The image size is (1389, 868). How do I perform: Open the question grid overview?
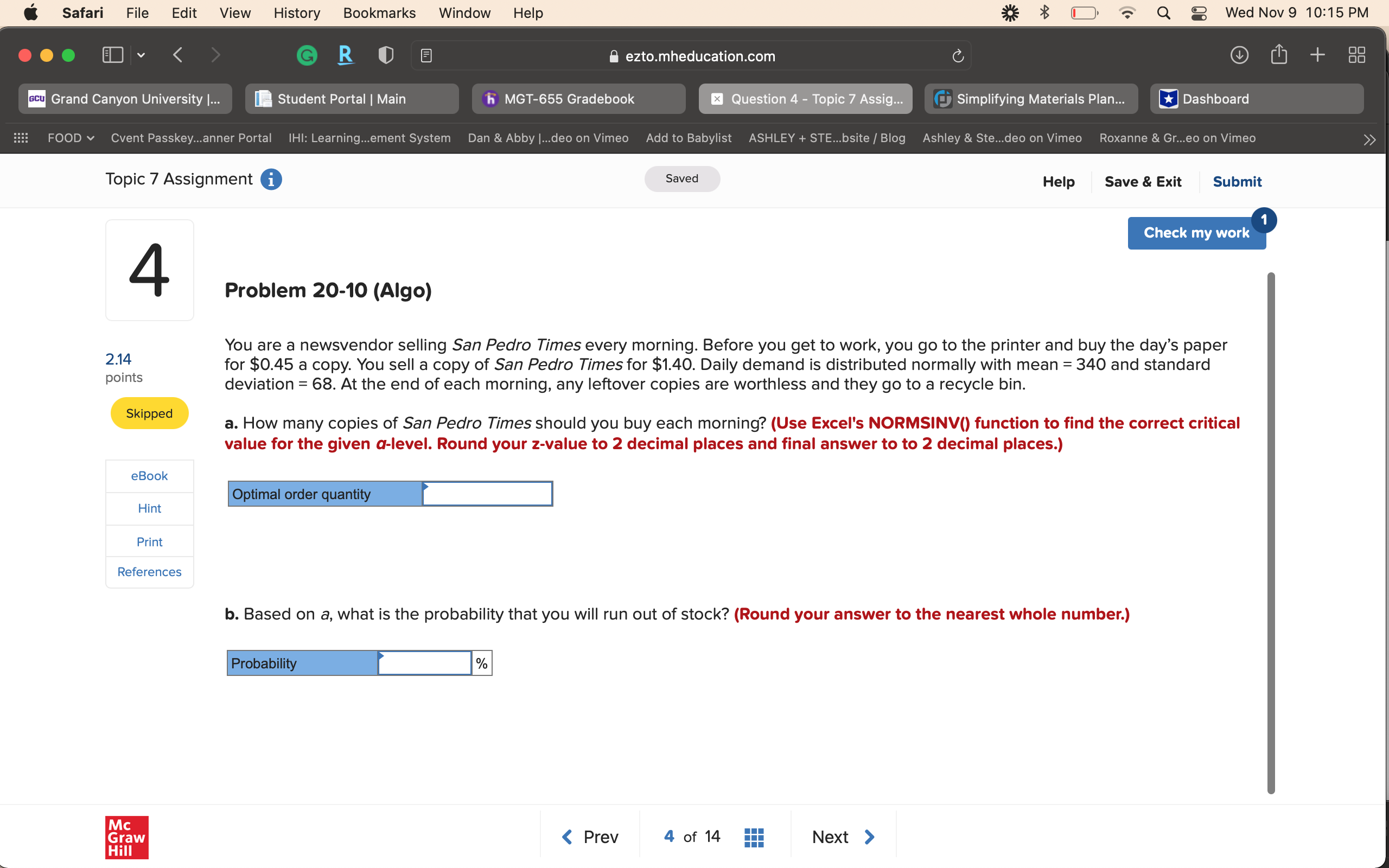(x=753, y=836)
